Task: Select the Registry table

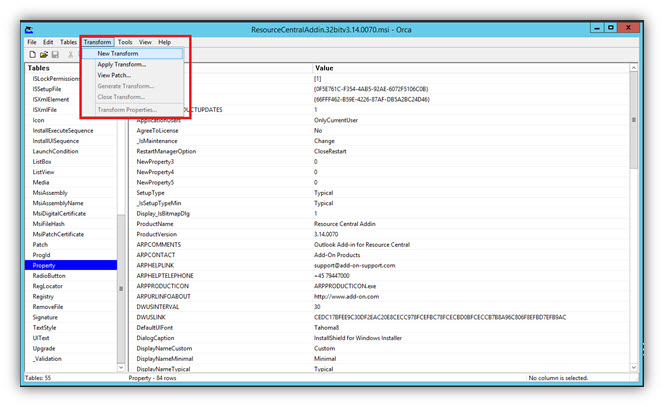Action: 43,296
